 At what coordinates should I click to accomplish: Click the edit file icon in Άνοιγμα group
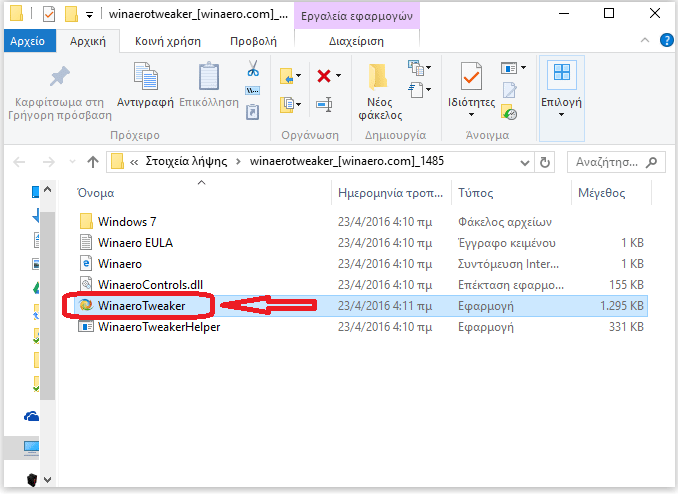(510, 90)
